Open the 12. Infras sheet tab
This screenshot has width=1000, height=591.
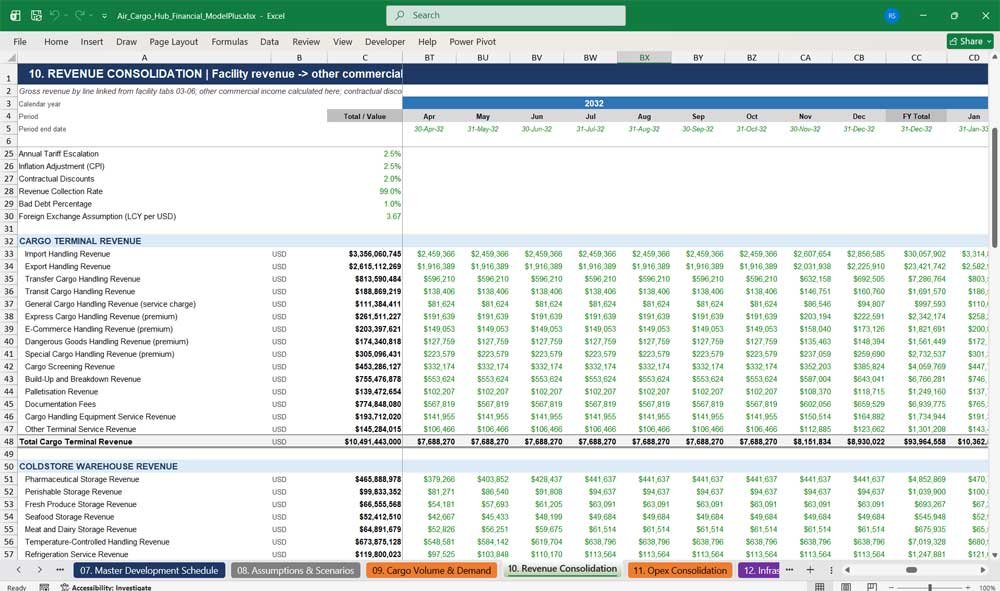pyautogui.click(x=760, y=571)
